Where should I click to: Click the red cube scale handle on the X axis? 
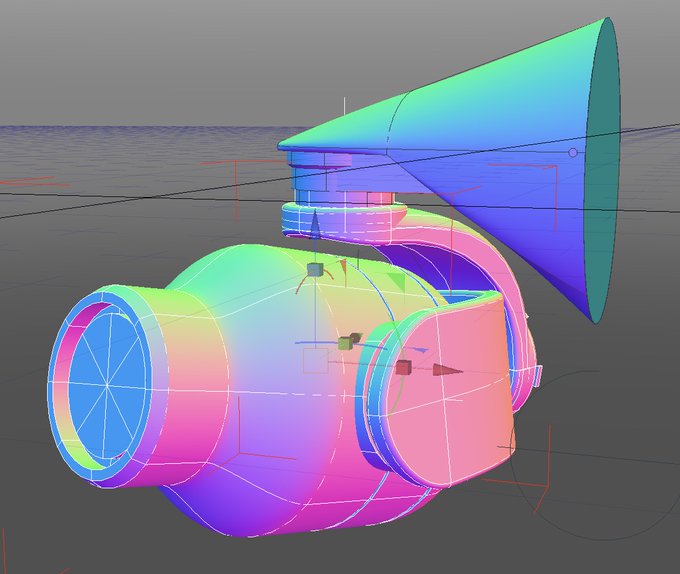tap(403, 368)
